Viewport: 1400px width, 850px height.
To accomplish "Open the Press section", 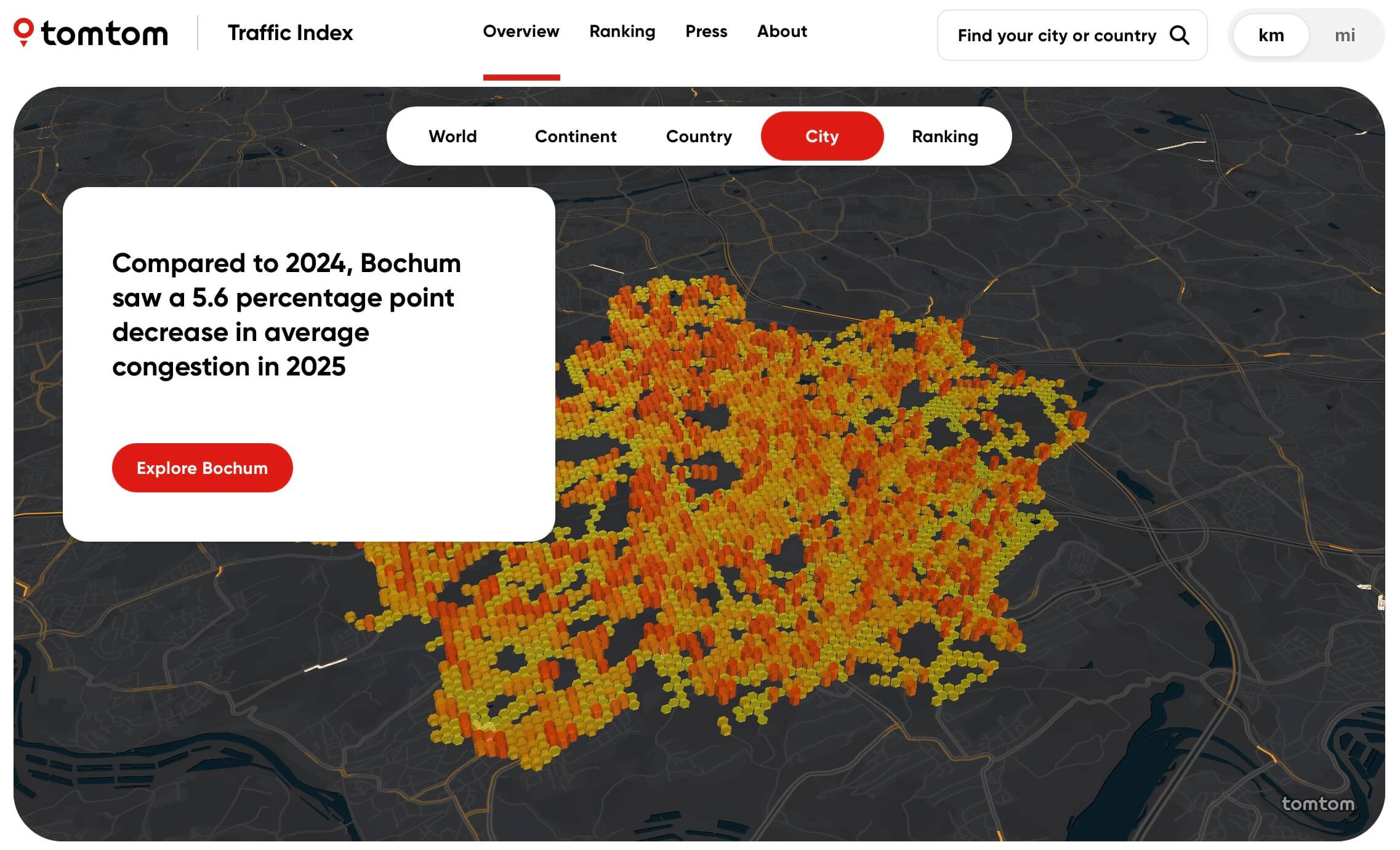I will [706, 31].
